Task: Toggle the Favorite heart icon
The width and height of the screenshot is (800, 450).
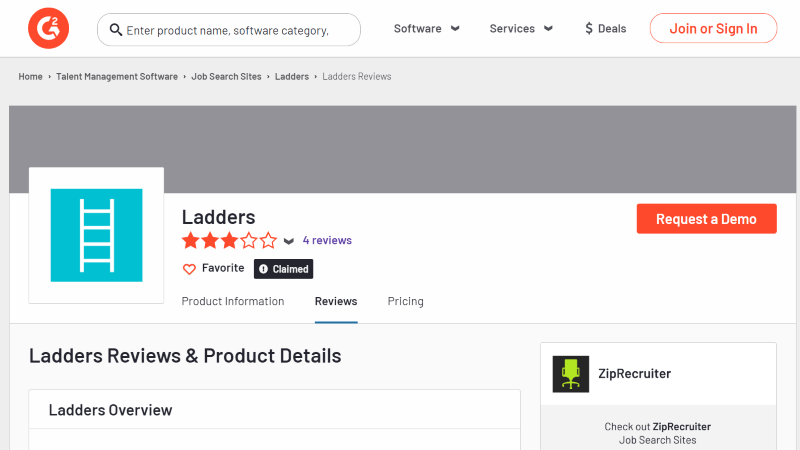Action: point(189,269)
